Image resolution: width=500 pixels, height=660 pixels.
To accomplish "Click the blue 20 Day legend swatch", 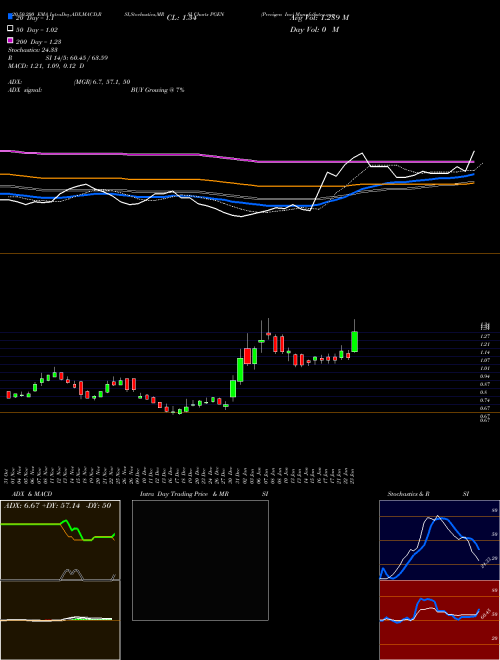I will [x=10, y=17].
